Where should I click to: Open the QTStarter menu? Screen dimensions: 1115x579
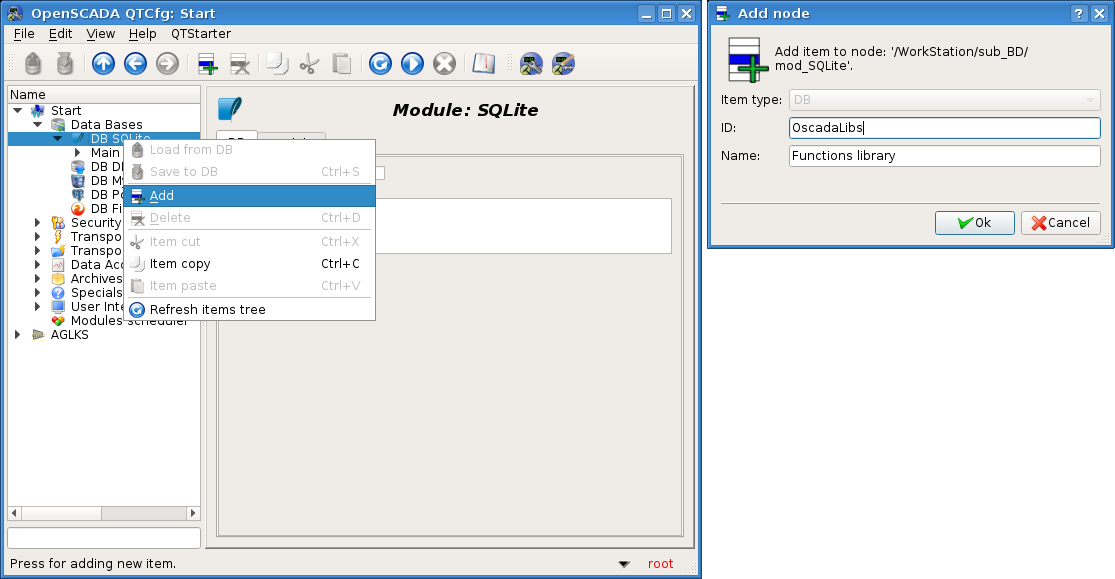click(201, 34)
